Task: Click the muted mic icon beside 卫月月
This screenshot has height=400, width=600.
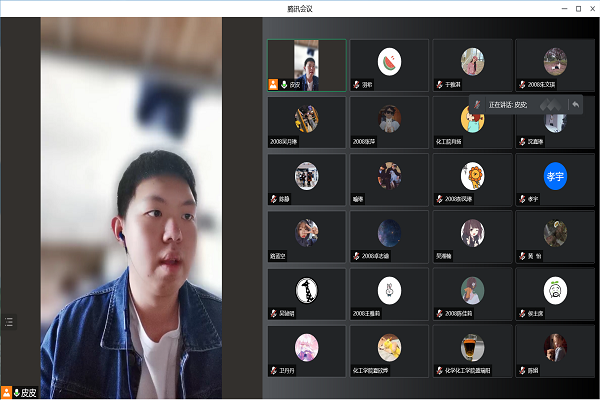Action: point(272,370)
